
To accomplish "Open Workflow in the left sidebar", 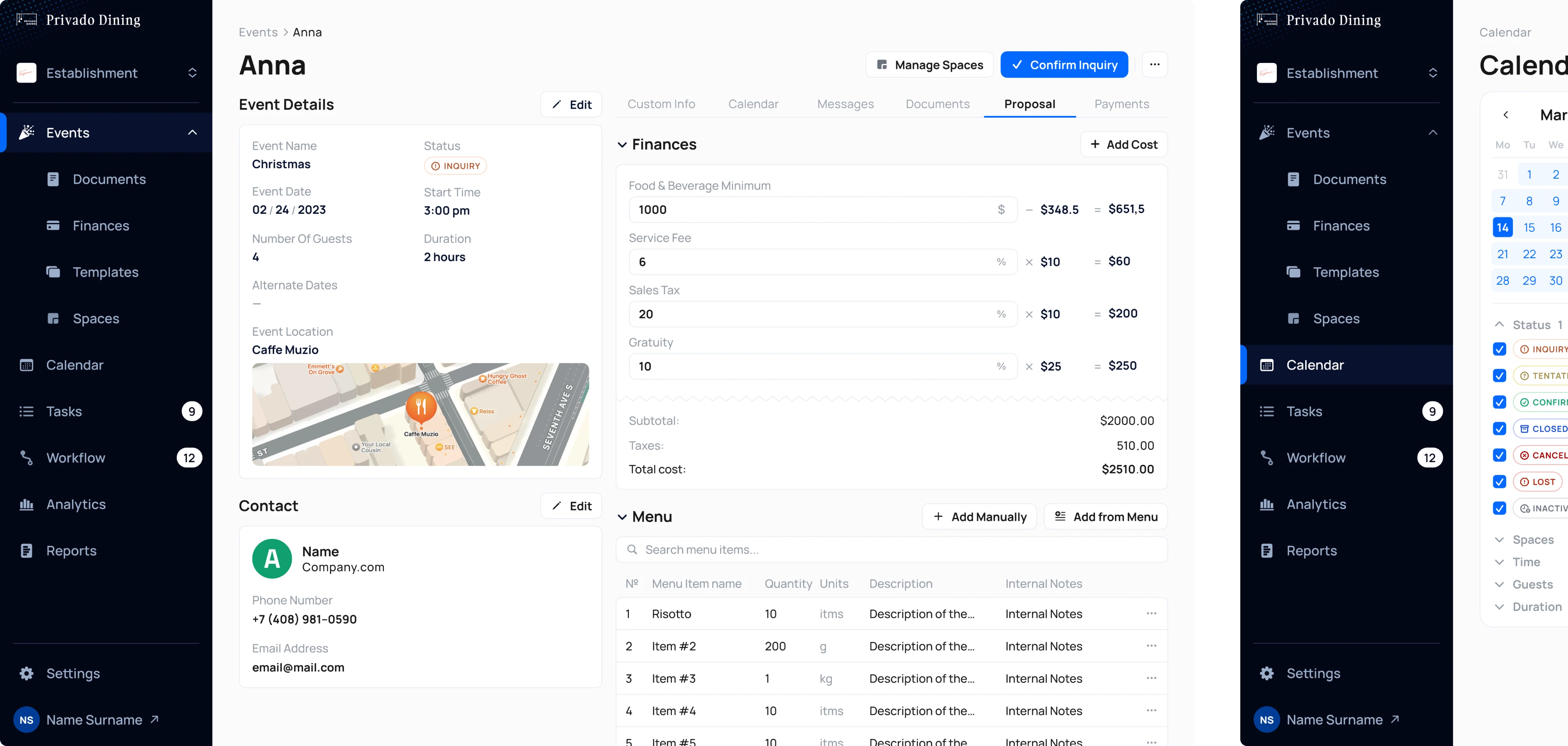I will coord(75,458).
